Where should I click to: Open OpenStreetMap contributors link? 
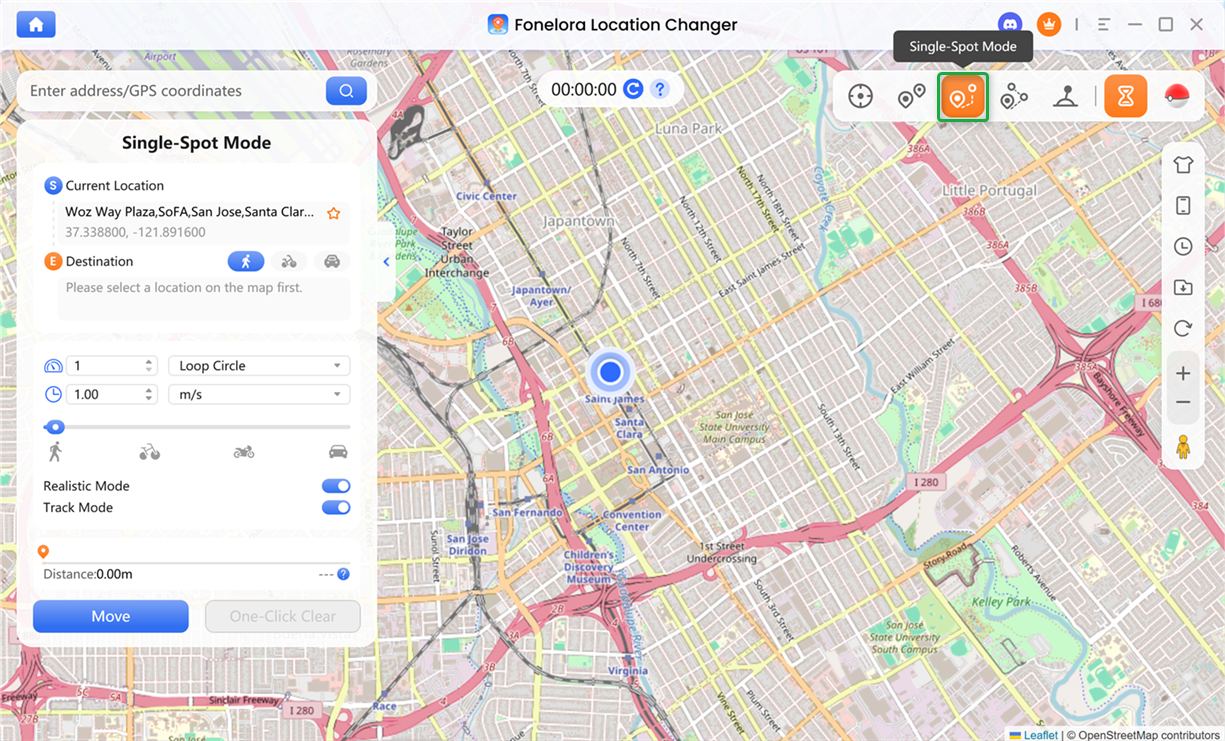pos(1148,735)
